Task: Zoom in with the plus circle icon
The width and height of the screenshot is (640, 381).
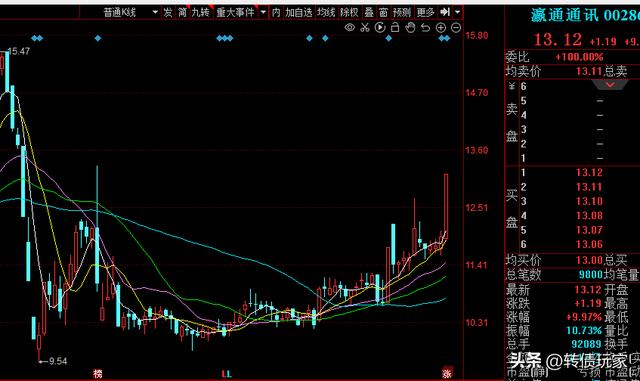Action: [441, 27]
